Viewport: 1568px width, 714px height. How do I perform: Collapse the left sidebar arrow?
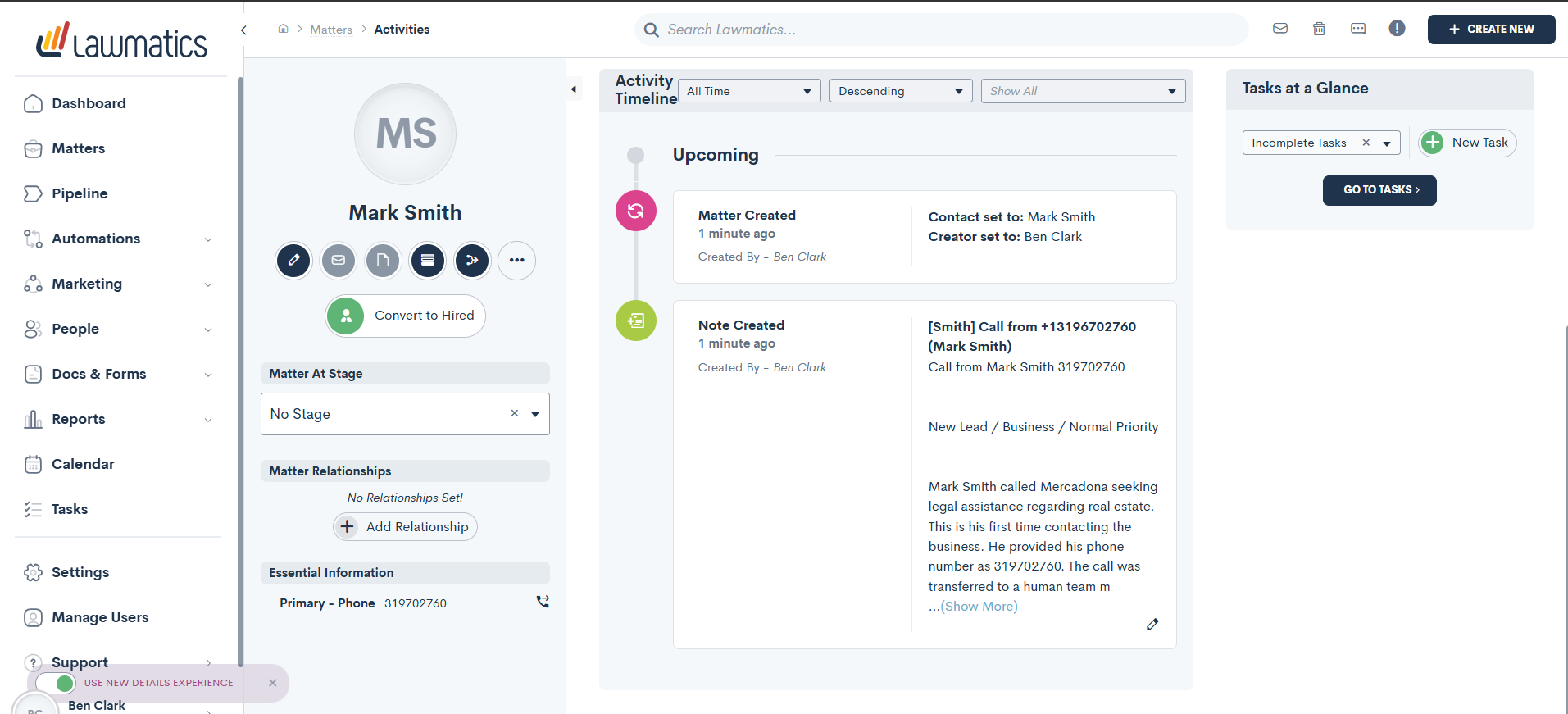click(243, 30)
